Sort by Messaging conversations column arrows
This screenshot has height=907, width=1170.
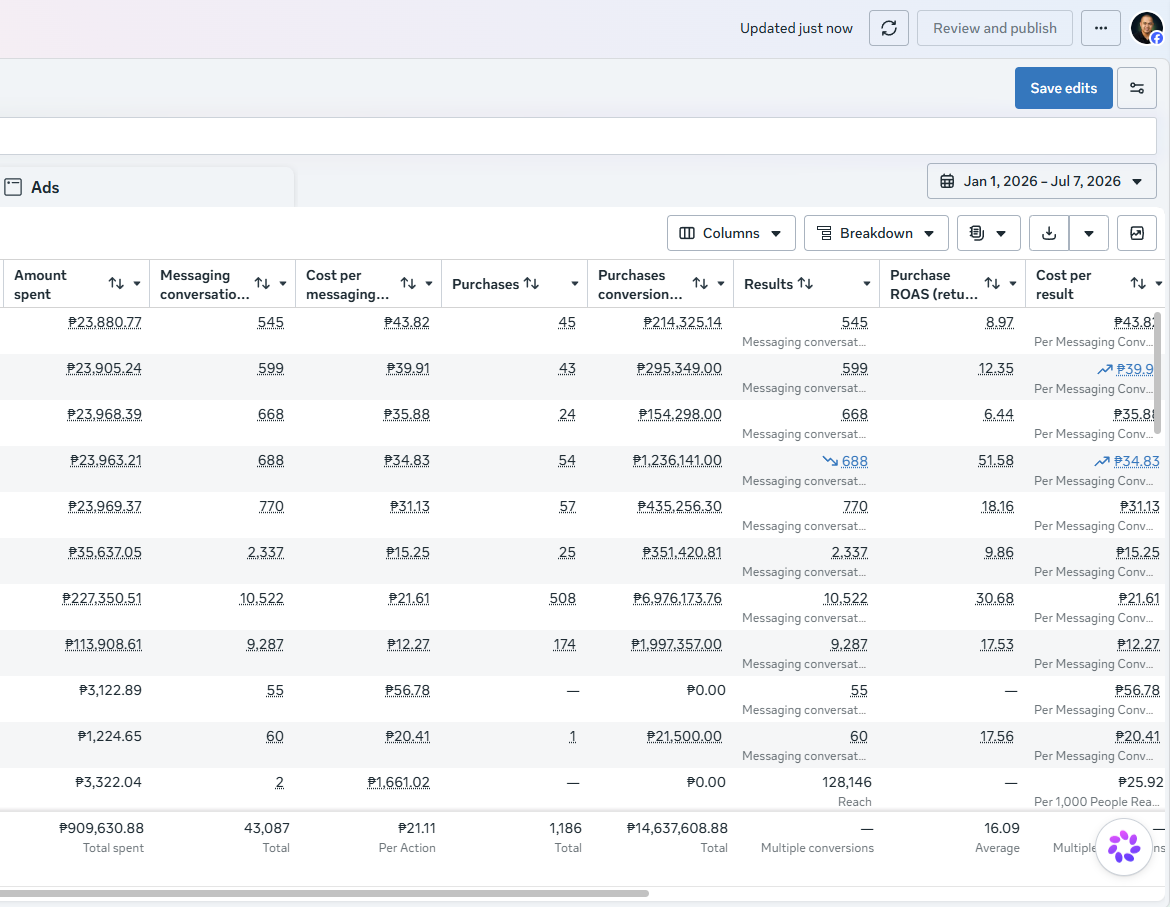click(262, 283)
